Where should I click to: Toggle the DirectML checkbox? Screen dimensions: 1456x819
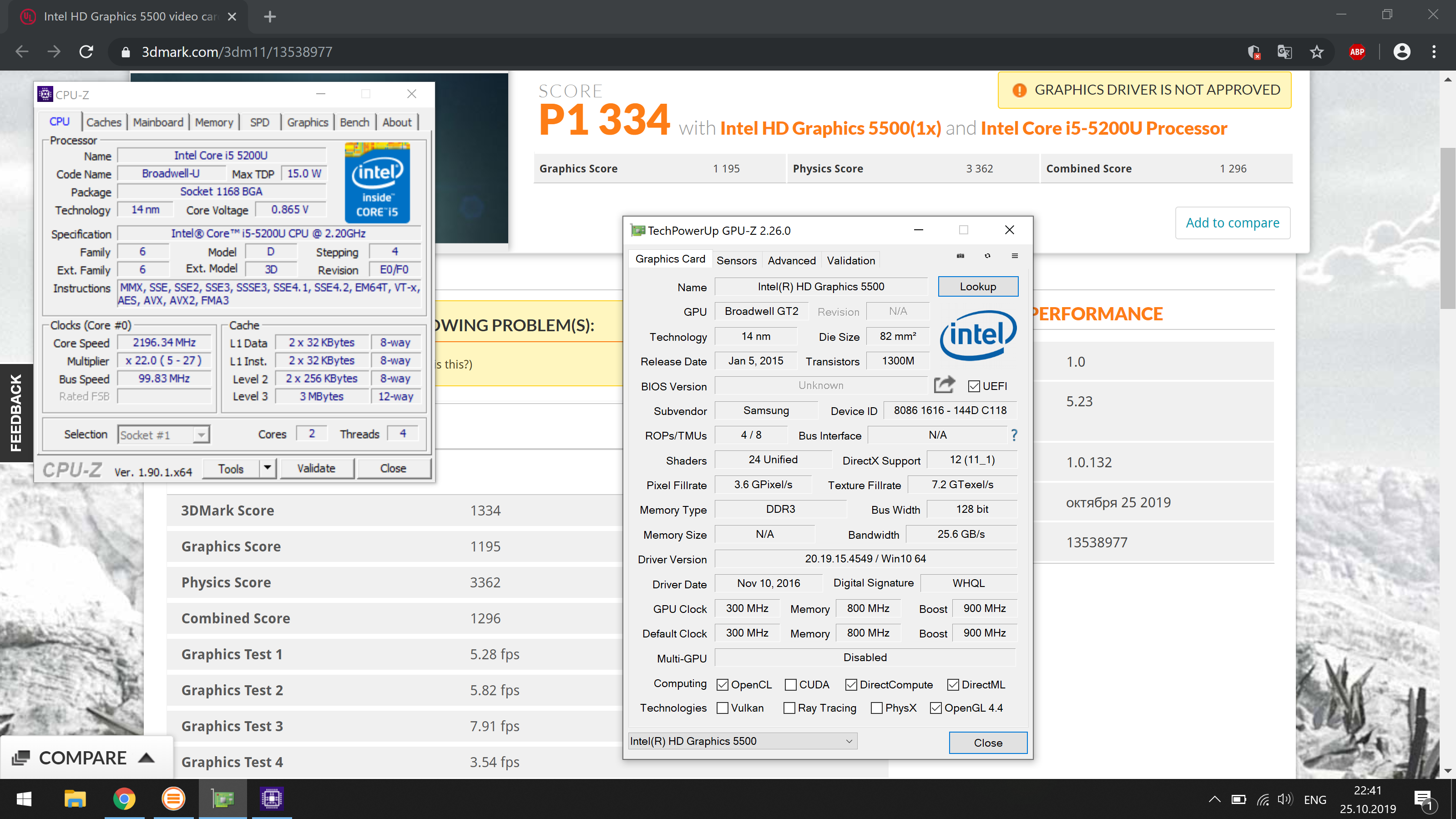[953, 684]
